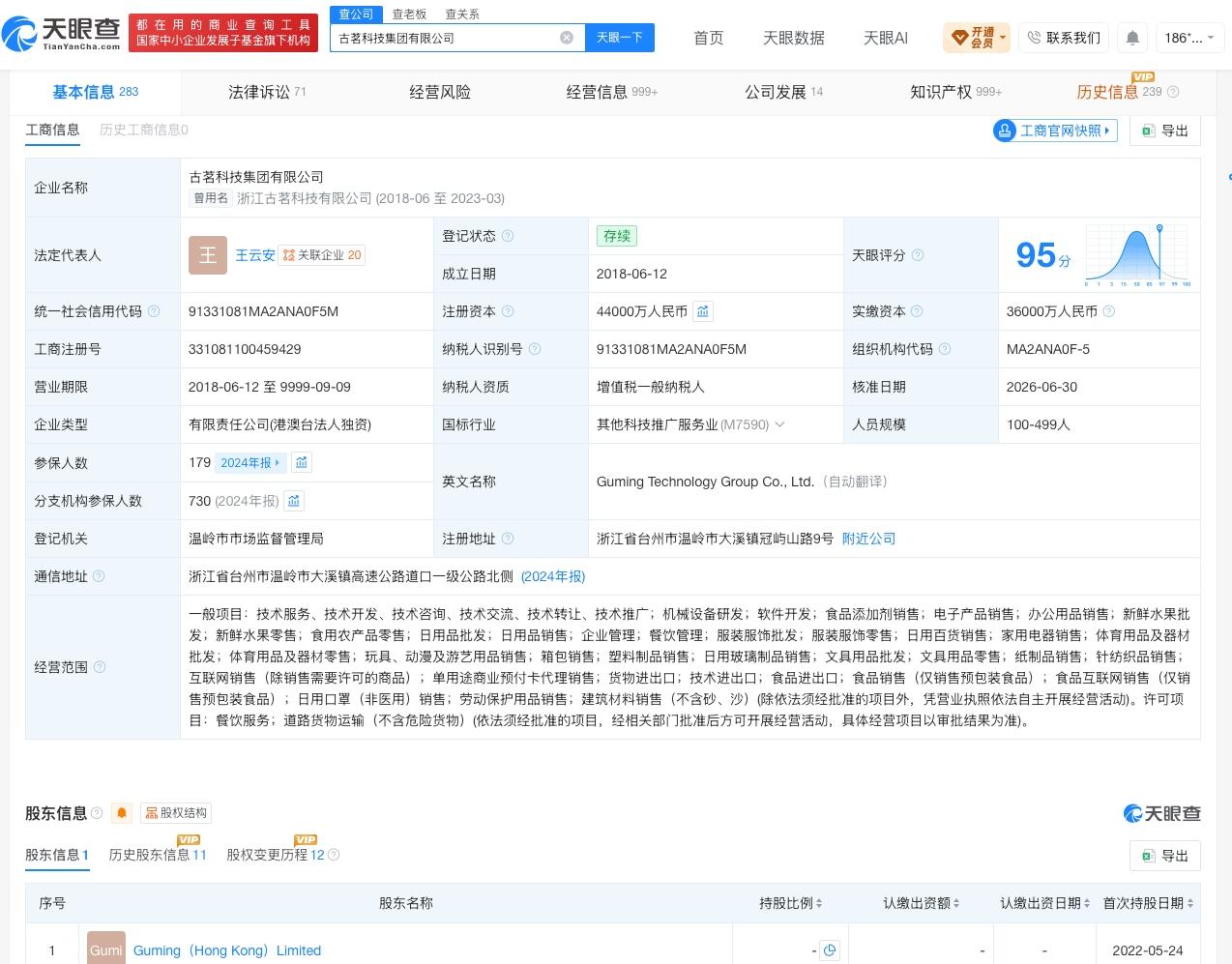
Task: Open branch insured persons chart icon
Action: tap(294, 500)
